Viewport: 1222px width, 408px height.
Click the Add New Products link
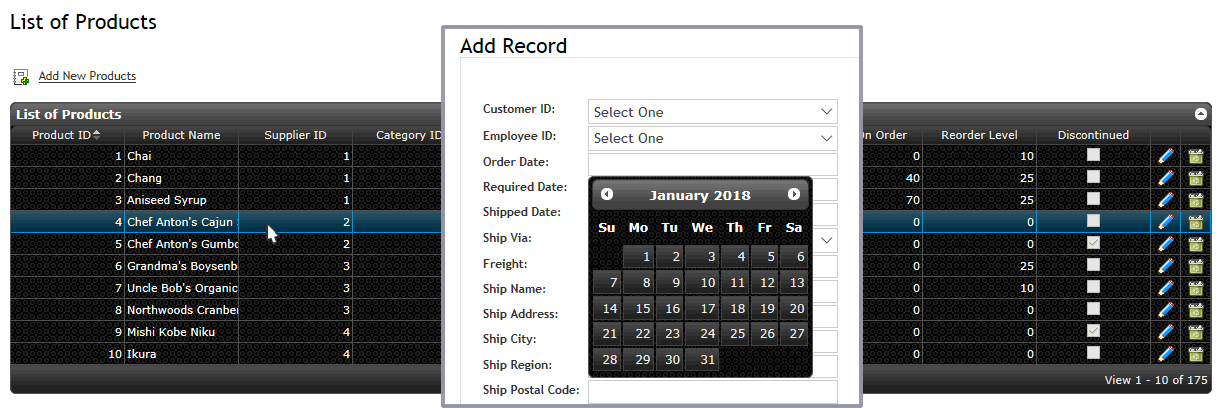pyautogui.click(x=87, y=76)
